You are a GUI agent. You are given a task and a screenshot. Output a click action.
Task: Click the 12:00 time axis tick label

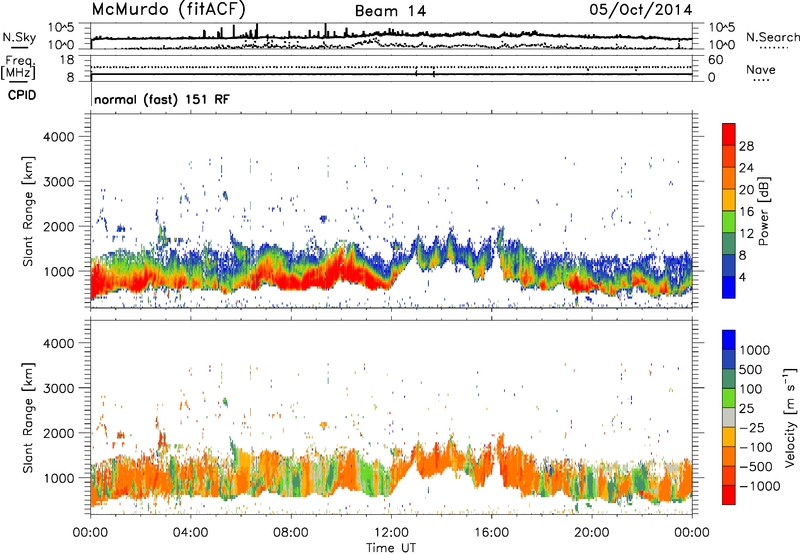[391, 533]
